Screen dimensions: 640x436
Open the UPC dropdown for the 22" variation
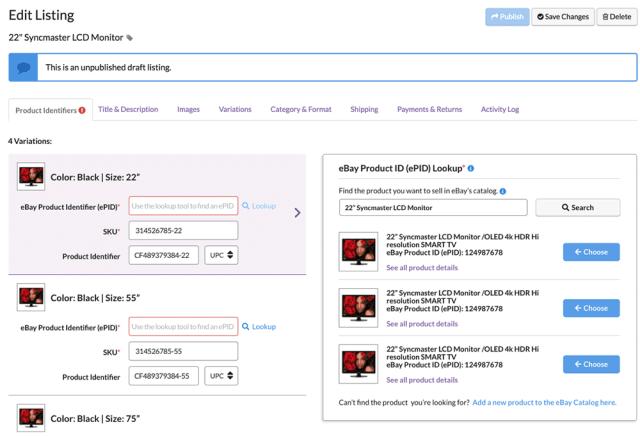pos(221,255)
